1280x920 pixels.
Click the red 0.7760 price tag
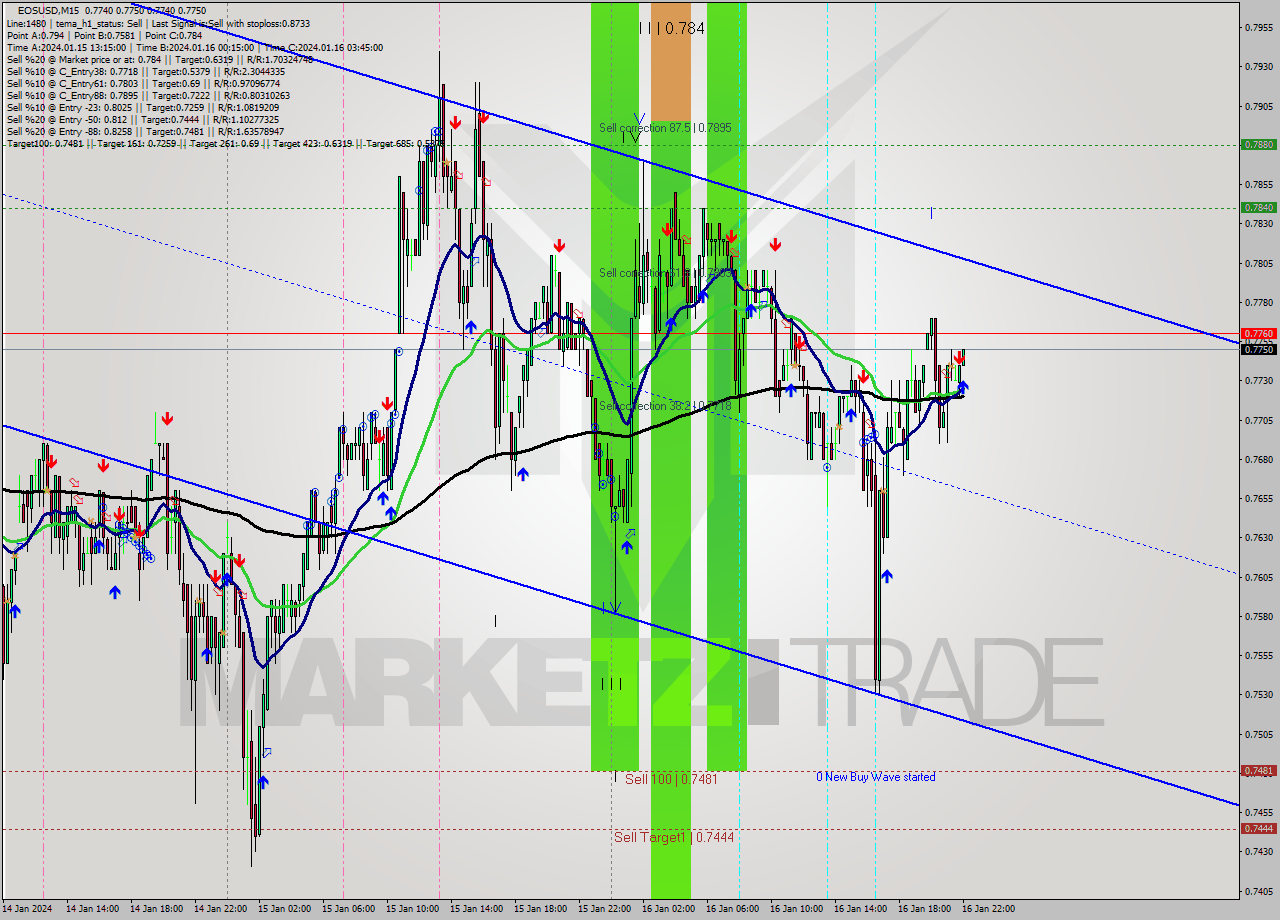pyautogui.click(x=1258, y=333)
